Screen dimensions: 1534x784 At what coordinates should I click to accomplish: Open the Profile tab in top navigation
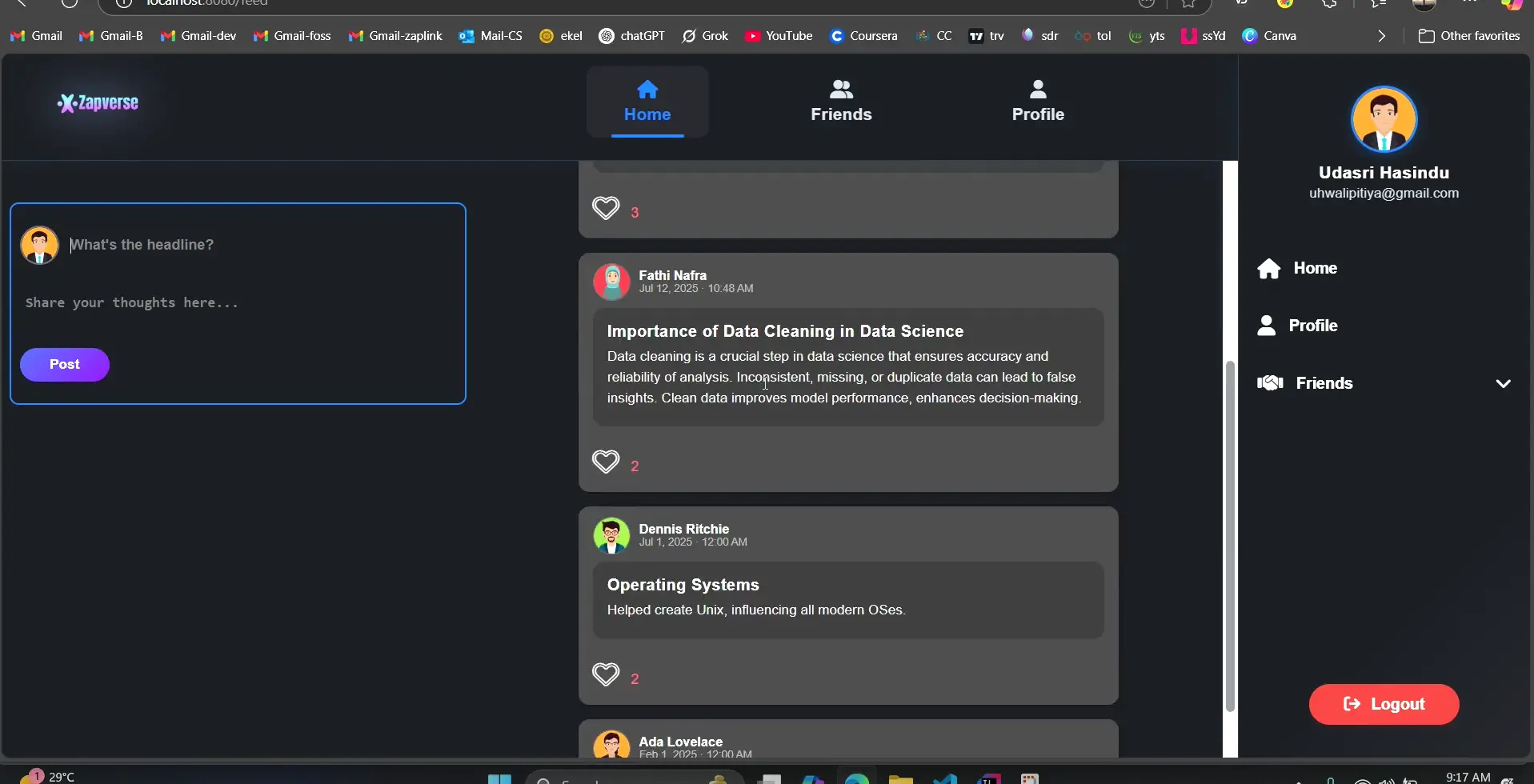(x=1038, y=102)
